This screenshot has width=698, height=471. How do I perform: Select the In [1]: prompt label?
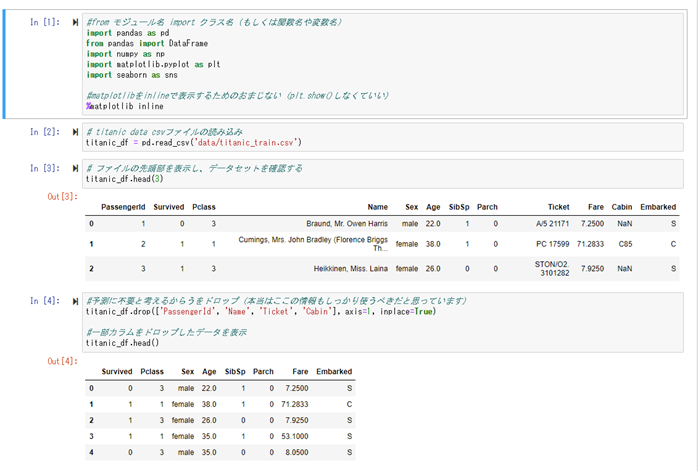tap(45, 22)
